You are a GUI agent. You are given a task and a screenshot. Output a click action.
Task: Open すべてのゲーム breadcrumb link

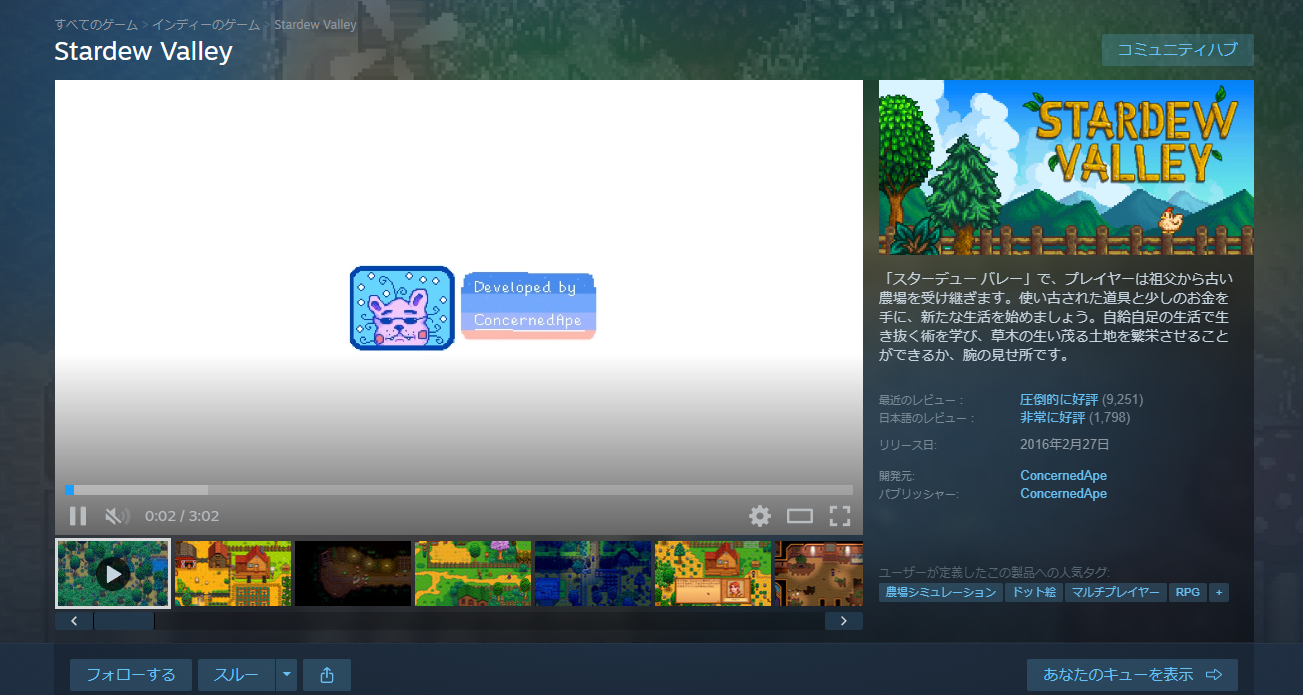coord(96,23)
